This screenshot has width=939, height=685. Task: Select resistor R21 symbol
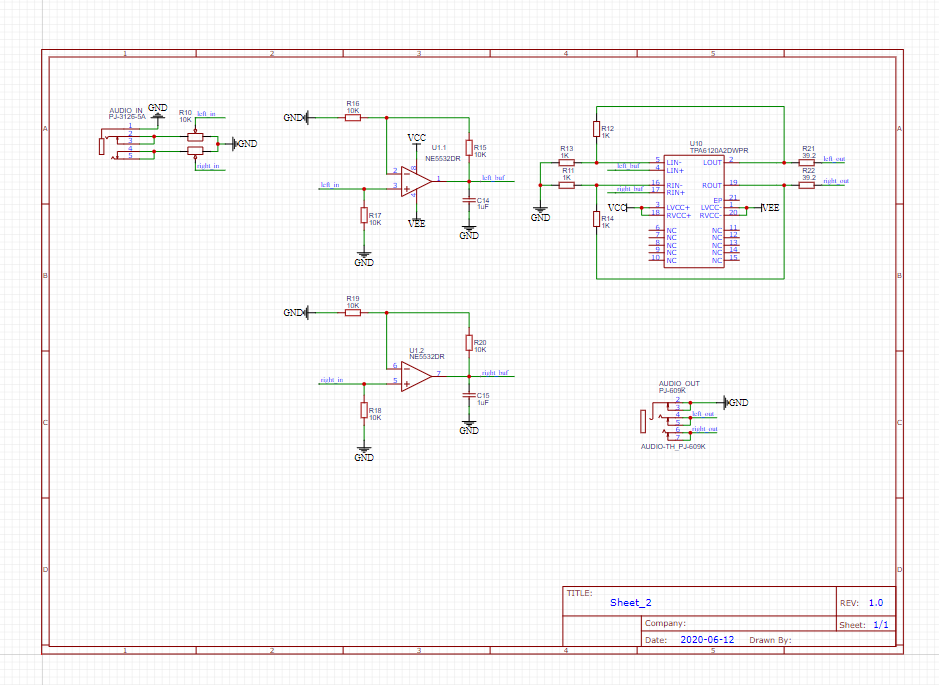click(x=807, y=162)
